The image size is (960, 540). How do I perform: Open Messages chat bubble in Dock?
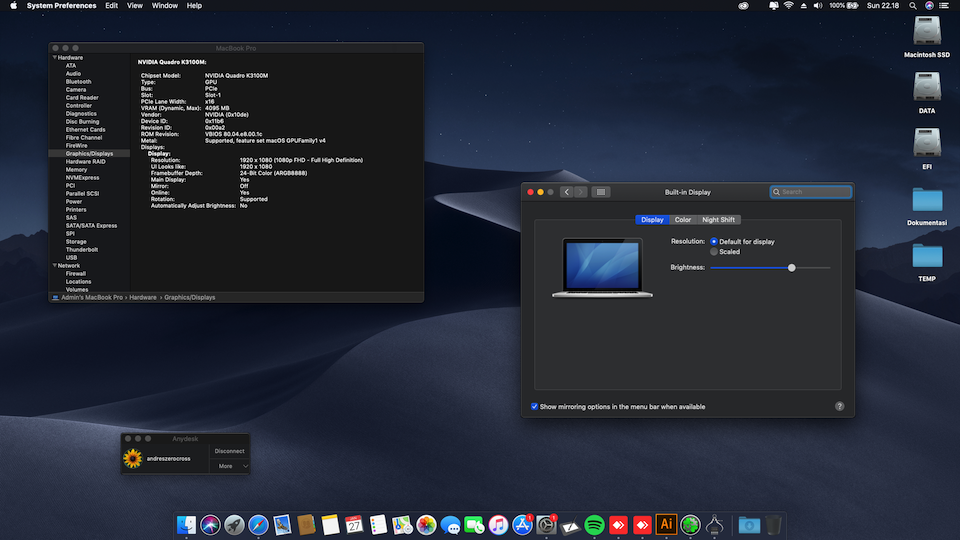tap(450, 525)
